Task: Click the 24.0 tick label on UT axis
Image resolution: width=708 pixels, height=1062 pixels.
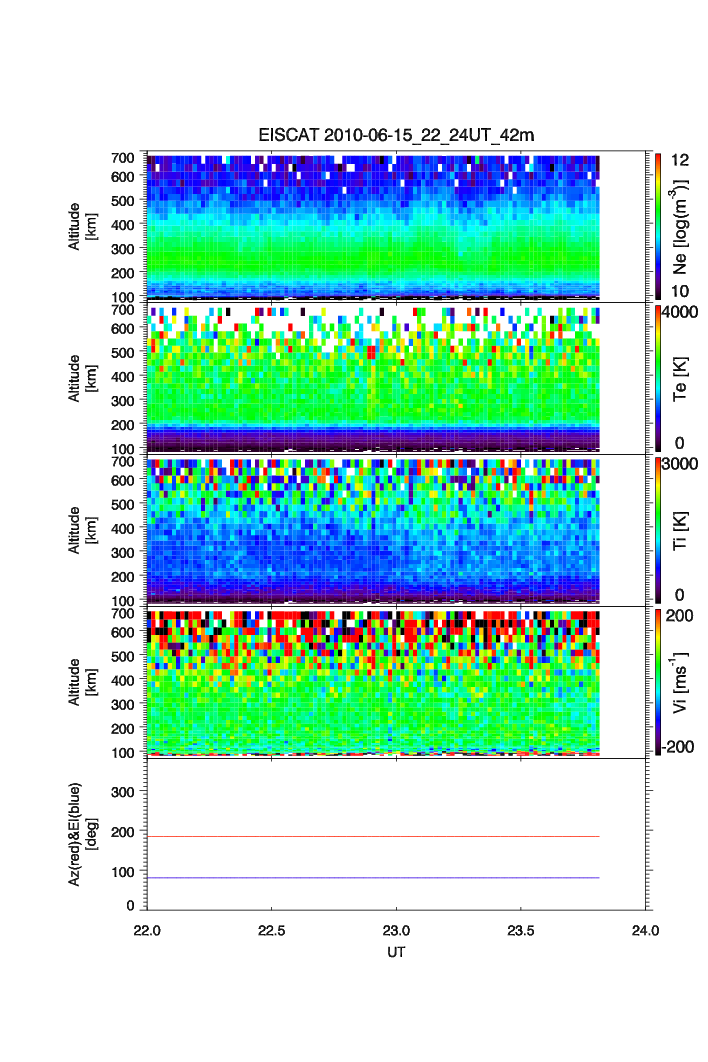Action: [646, 930]
